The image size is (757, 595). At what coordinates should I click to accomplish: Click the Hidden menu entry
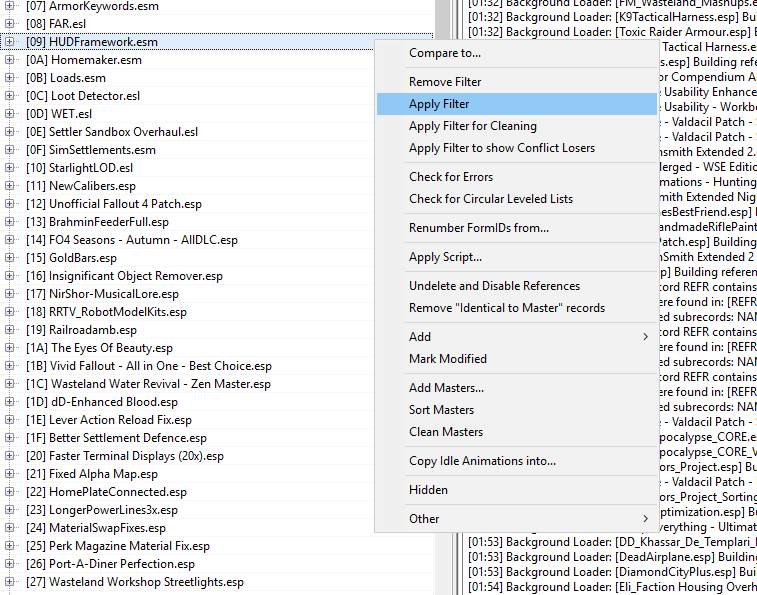click(517, 490)
